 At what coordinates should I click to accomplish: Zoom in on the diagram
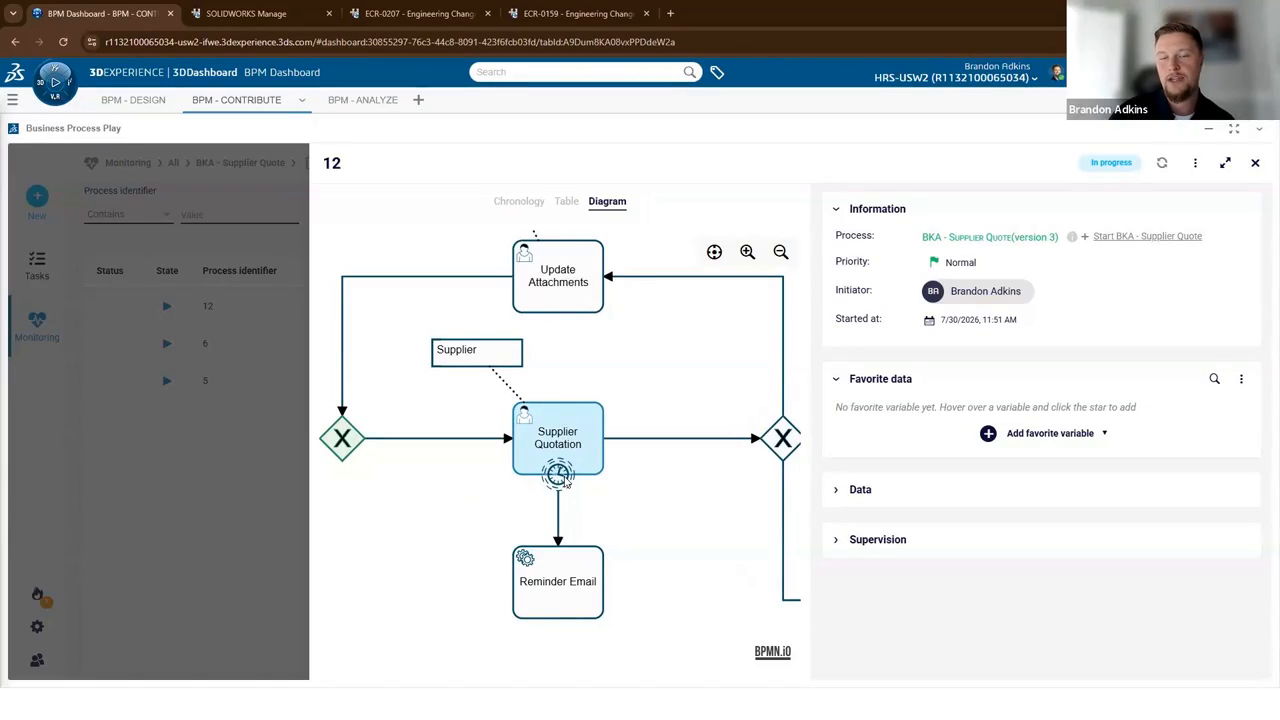[x=747, y=253]
